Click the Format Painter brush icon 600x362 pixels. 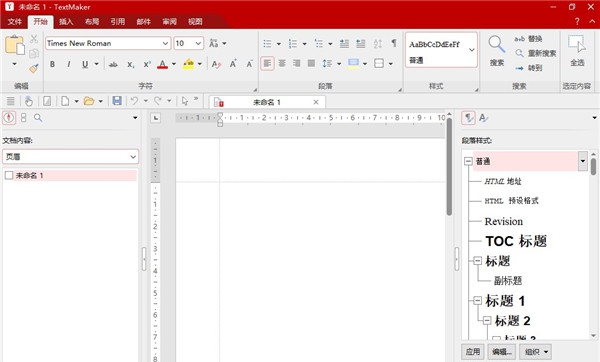(34, 68)
